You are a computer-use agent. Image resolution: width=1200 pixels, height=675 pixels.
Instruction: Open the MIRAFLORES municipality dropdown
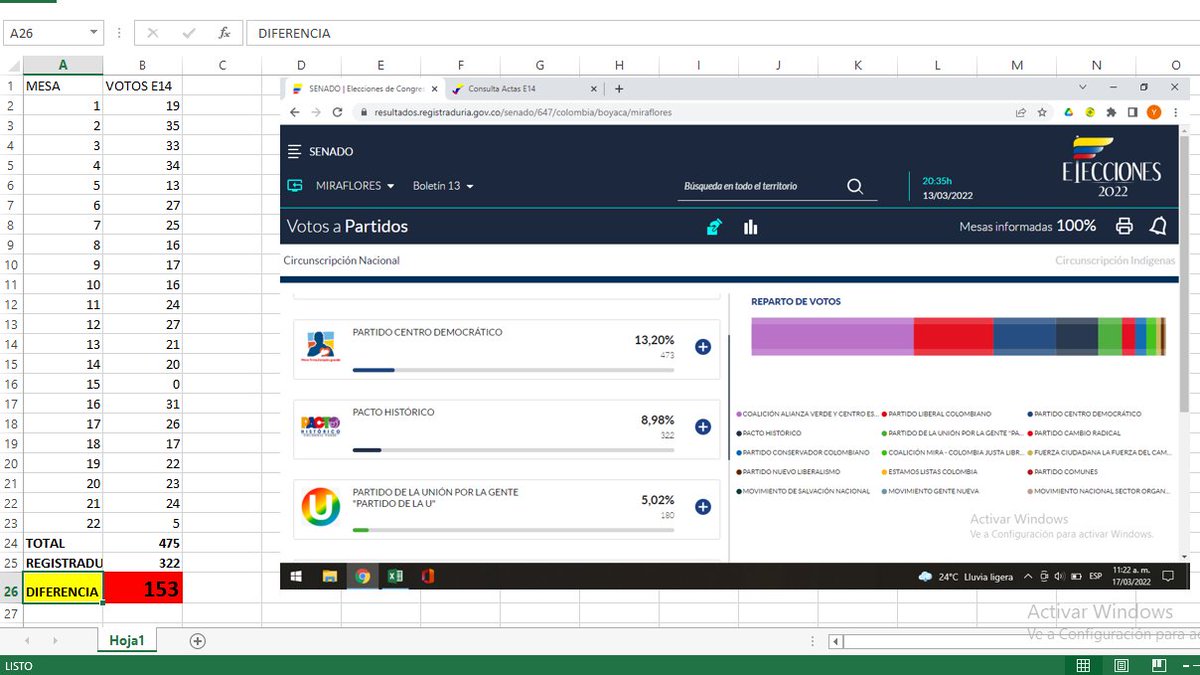point(355,186)
